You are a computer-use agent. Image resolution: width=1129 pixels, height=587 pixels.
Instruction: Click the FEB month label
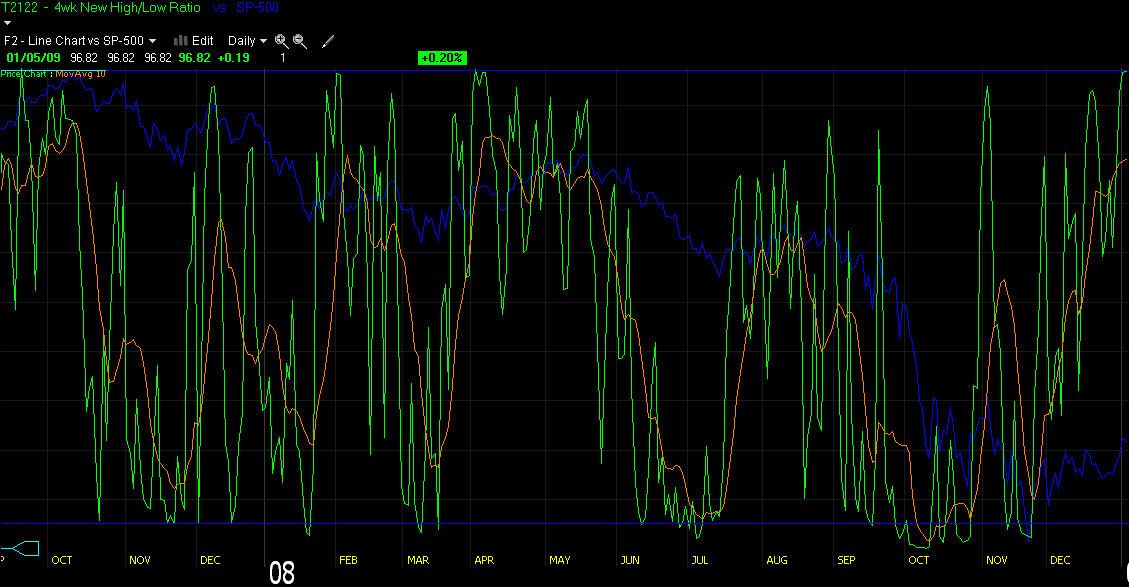click(x=348, y=560)
